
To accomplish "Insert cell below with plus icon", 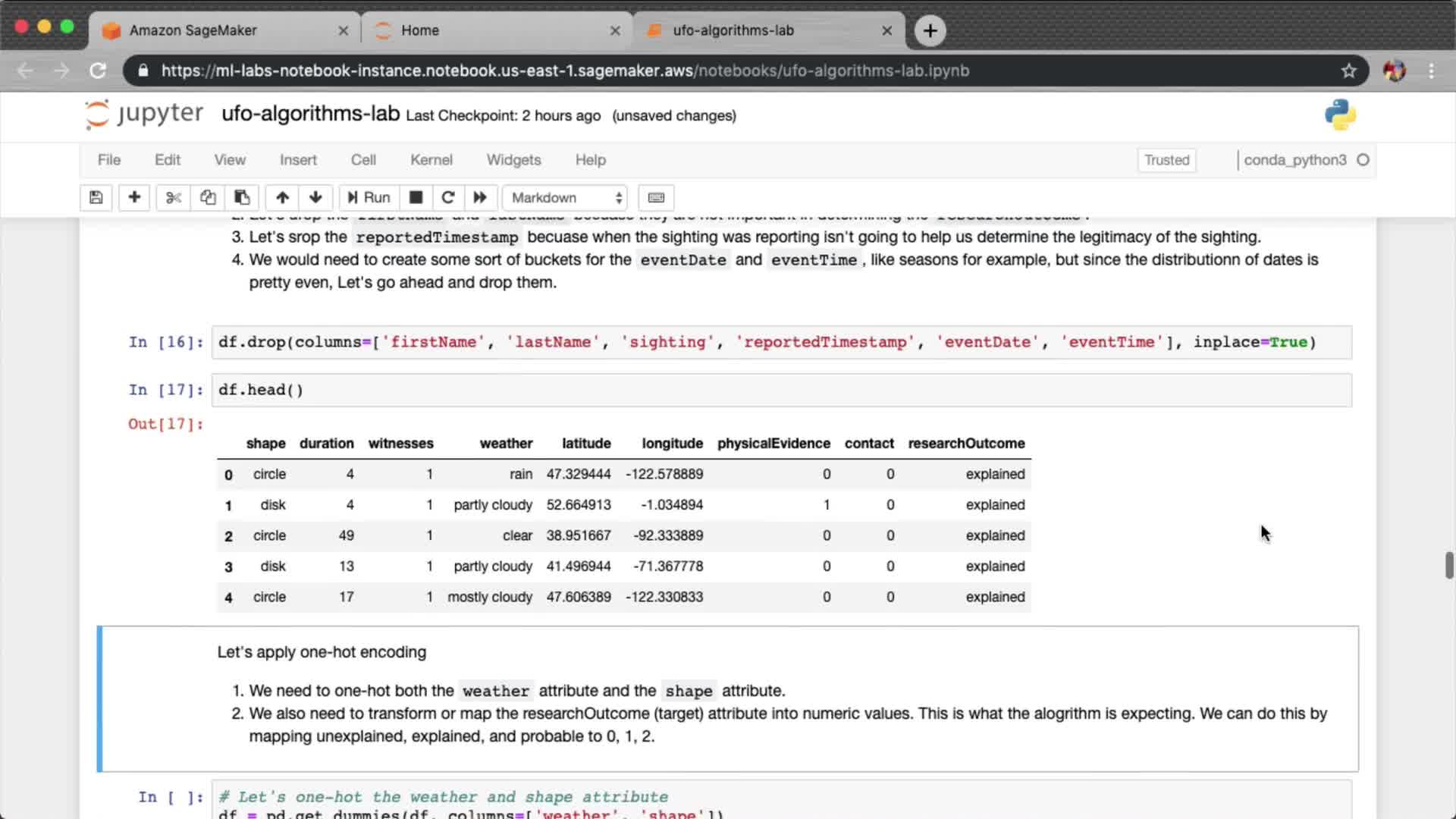I will [x=134, y=197].
